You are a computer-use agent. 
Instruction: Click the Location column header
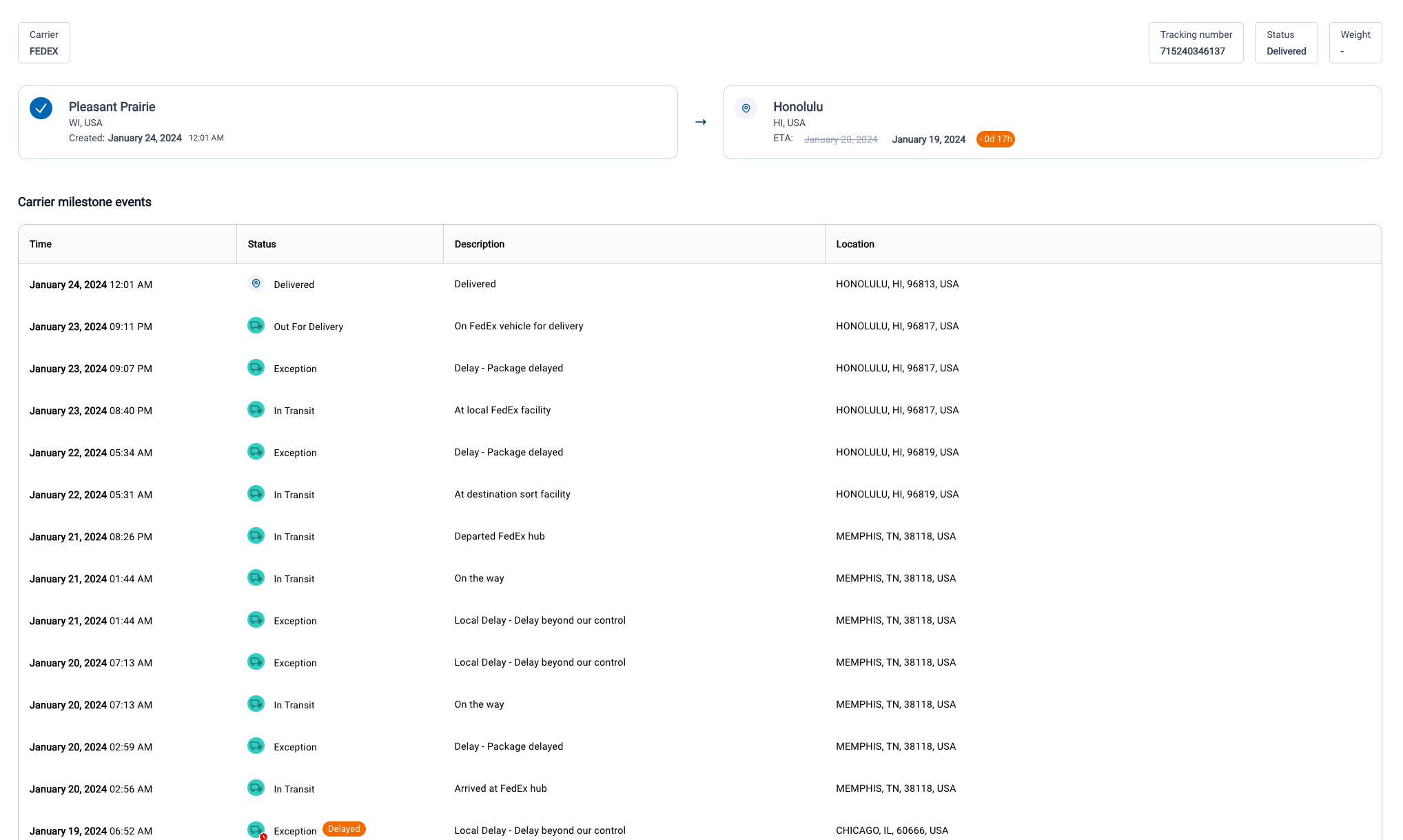coord(855,244)
